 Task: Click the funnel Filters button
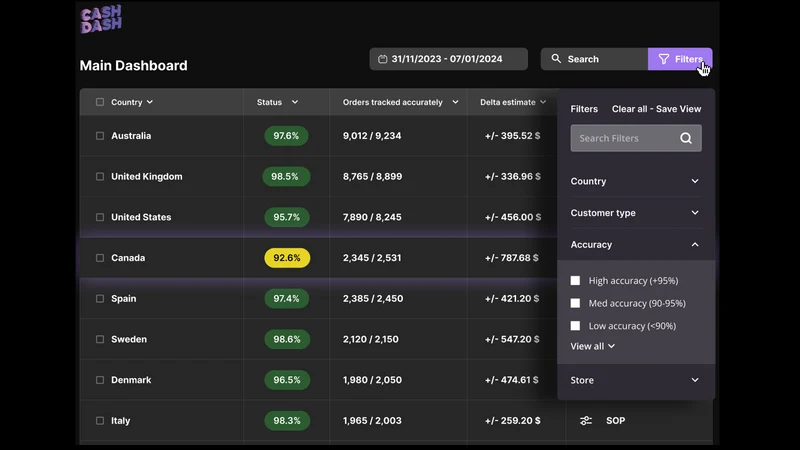(x=680, y=59)
